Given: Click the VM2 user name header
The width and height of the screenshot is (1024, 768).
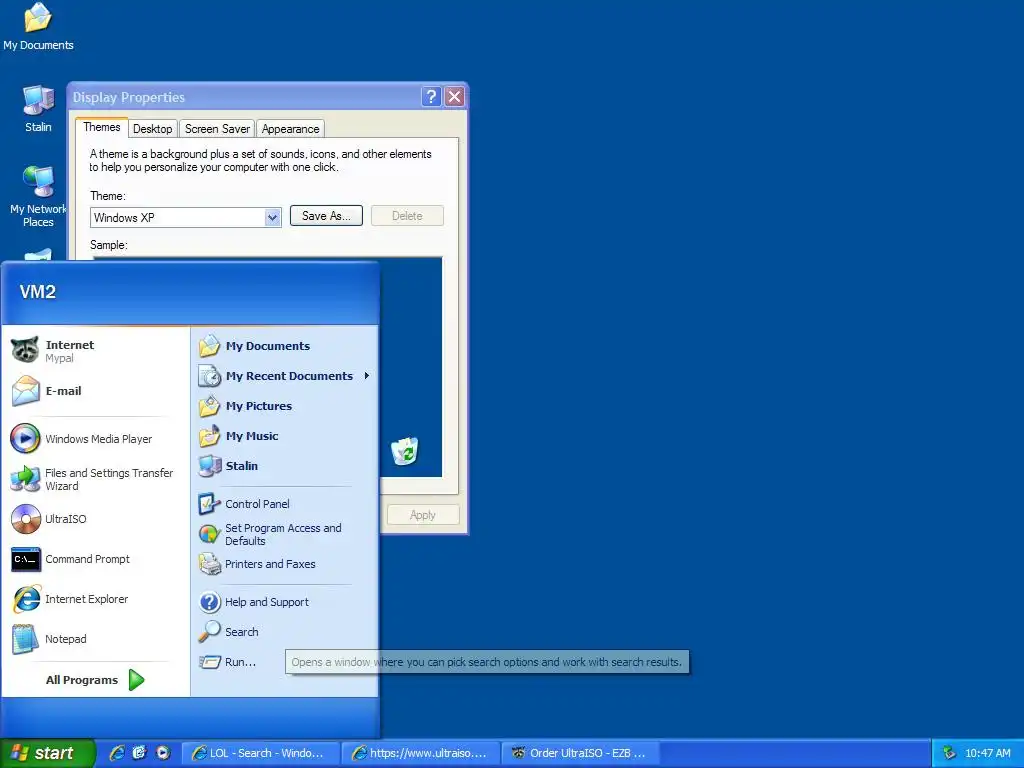Looking at the screenshot, I should click(x=38, y=292).
